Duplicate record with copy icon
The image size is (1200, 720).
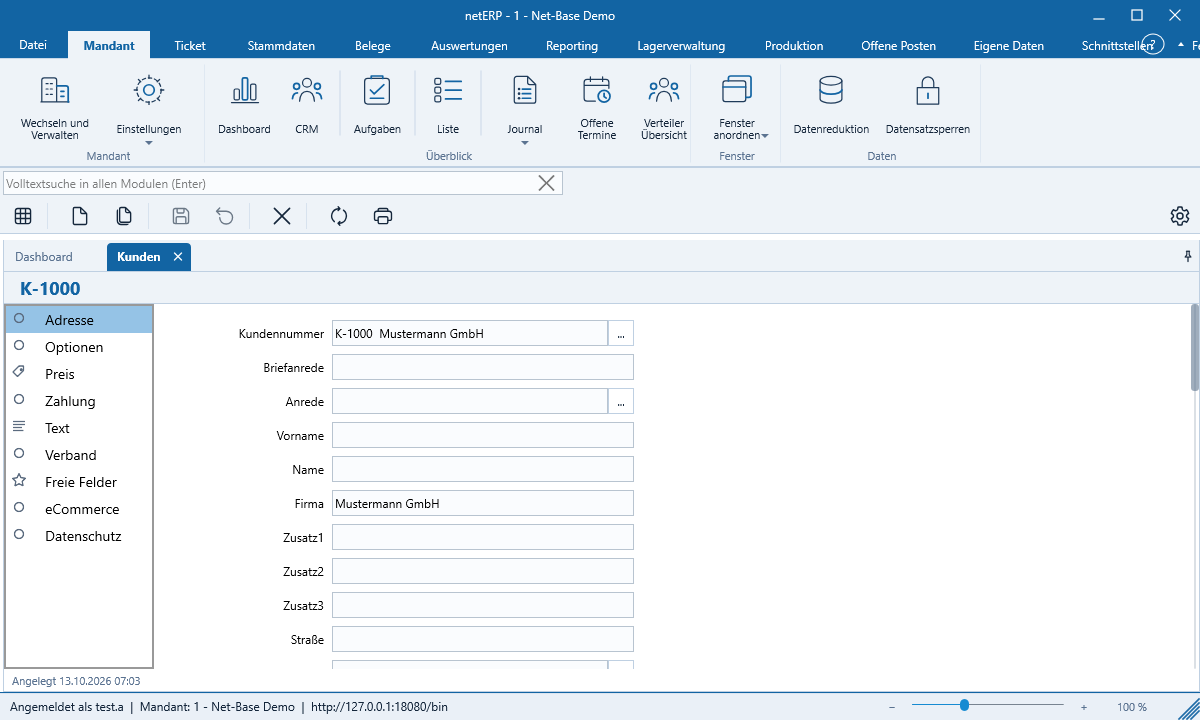pyautogui.click(x=124, y=216)
